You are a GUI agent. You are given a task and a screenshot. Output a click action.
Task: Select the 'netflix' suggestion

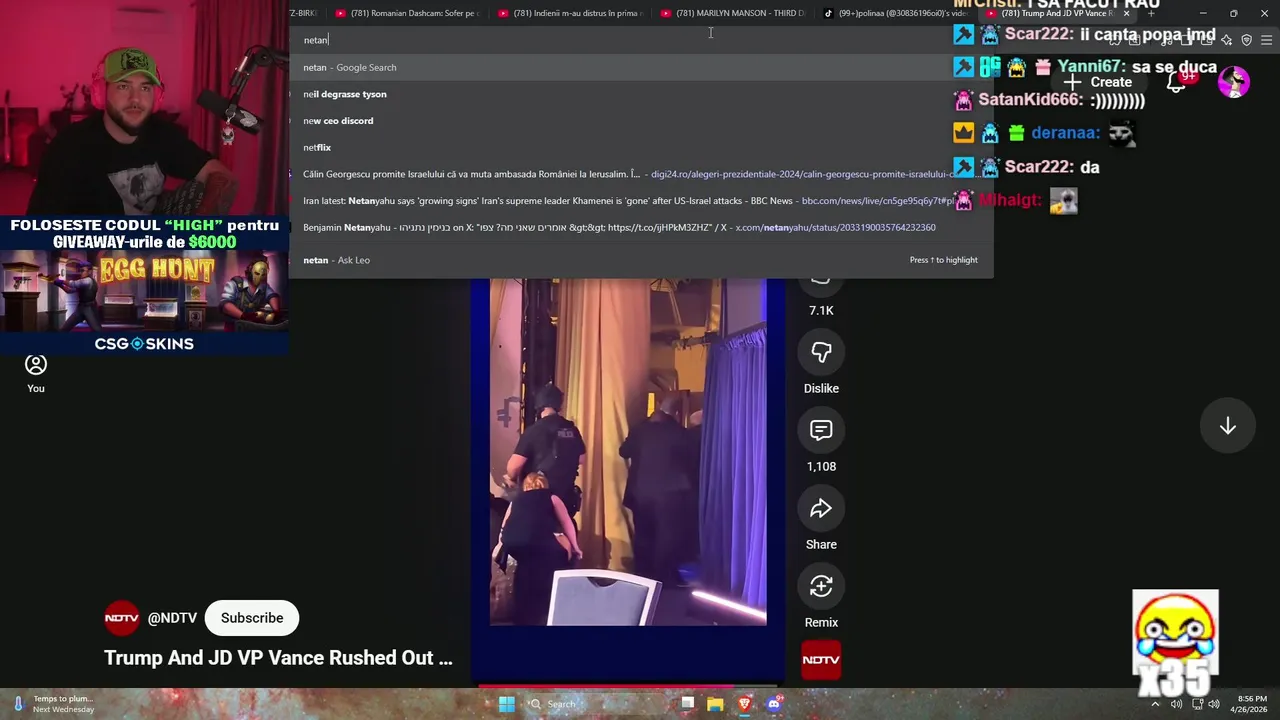click(641, 147)
